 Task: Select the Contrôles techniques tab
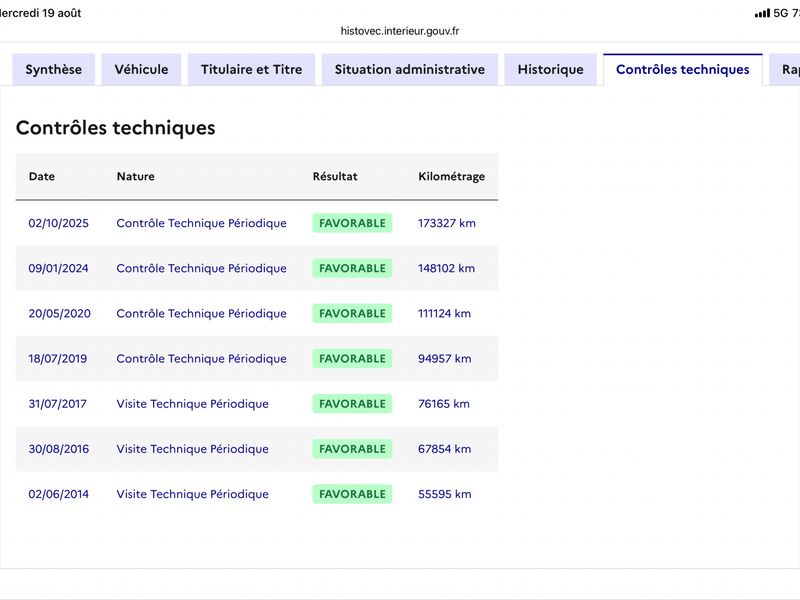(x=683, y=69)
